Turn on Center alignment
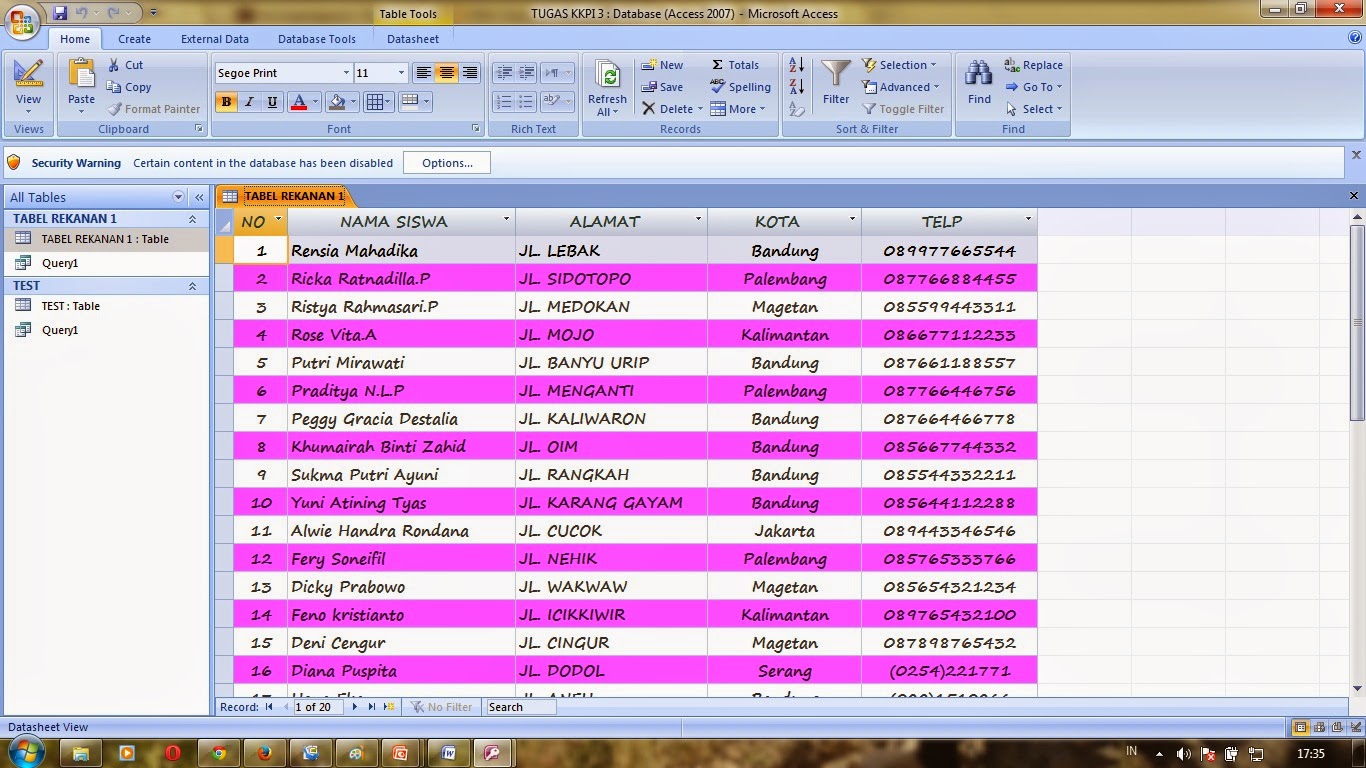This screenshot has height=768, width=1366. (447, 73)
